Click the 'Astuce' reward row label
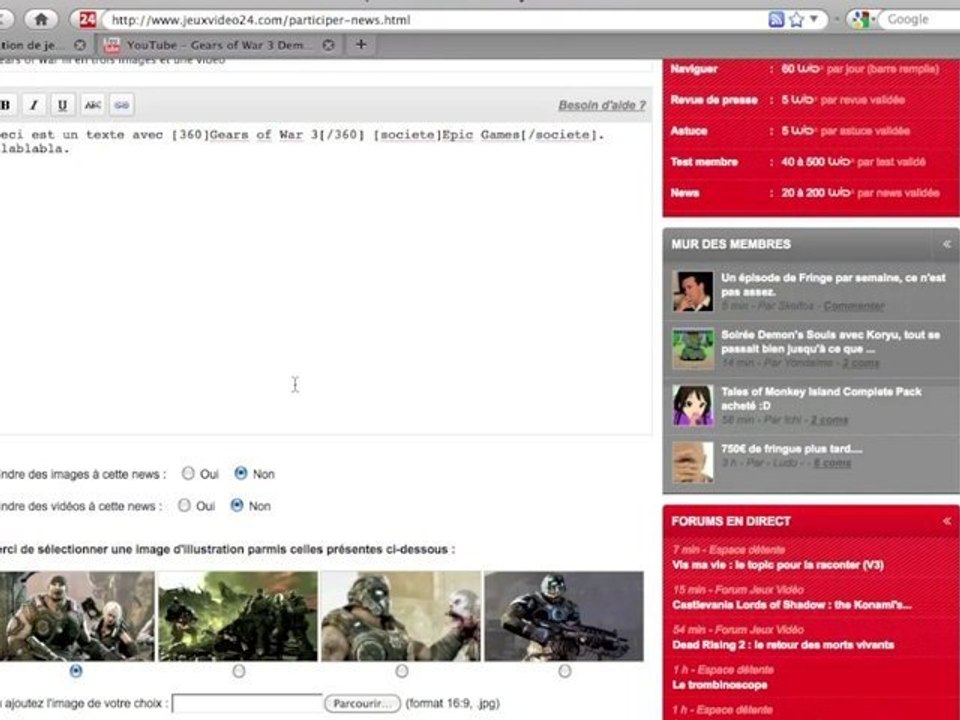 click(689, 130)
